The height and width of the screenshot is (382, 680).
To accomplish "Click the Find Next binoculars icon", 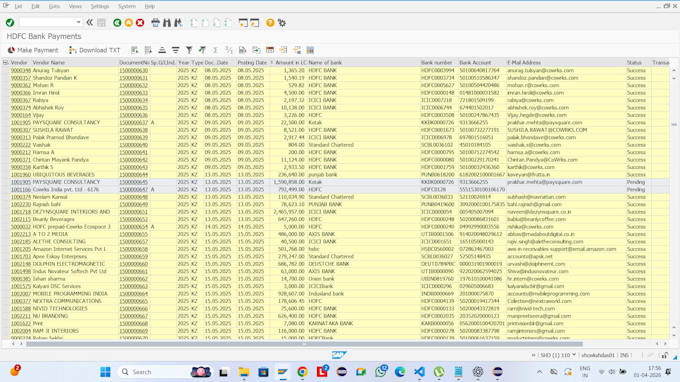I will pyautogui.click(x=178, y=23).
